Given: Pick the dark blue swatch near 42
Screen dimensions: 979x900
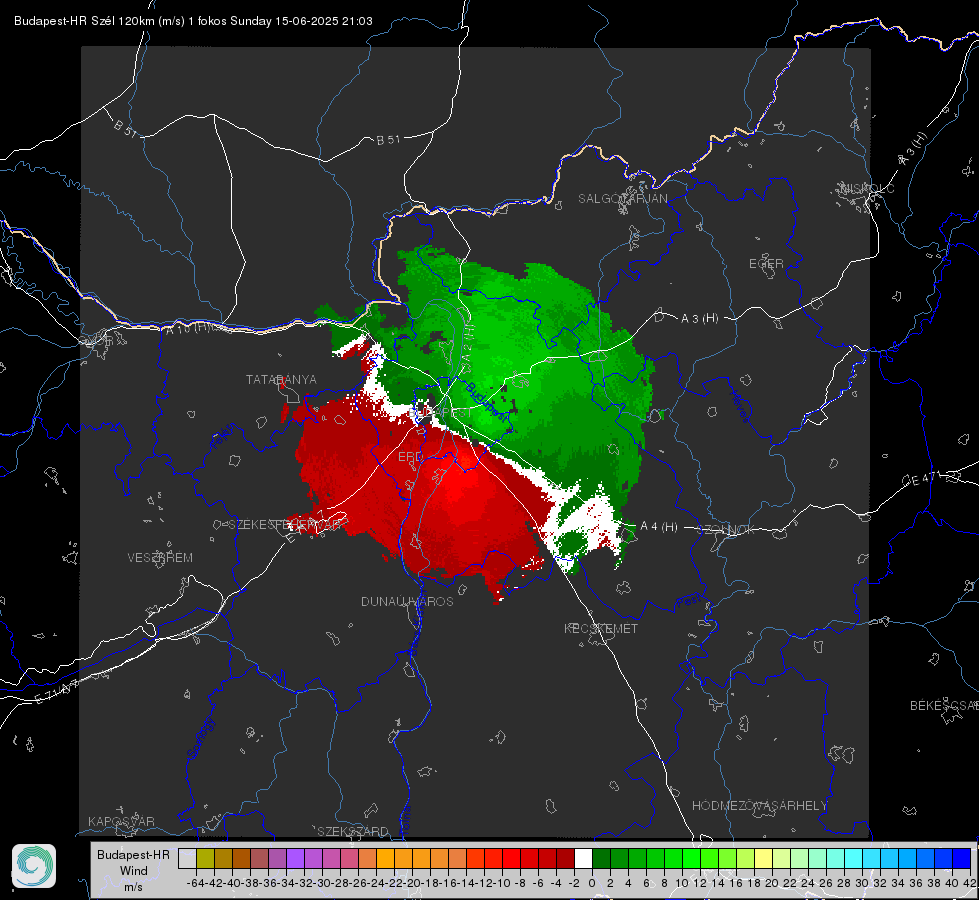Looking at the screenshot, I should 962,858.
